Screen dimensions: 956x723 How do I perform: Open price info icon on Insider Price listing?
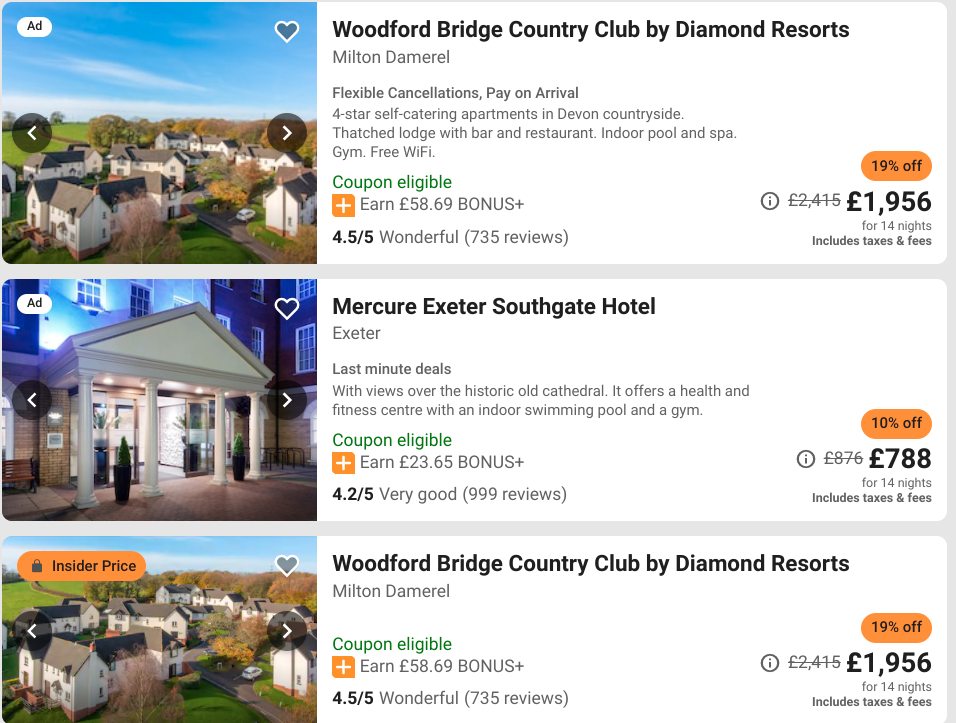pos(769,663)
